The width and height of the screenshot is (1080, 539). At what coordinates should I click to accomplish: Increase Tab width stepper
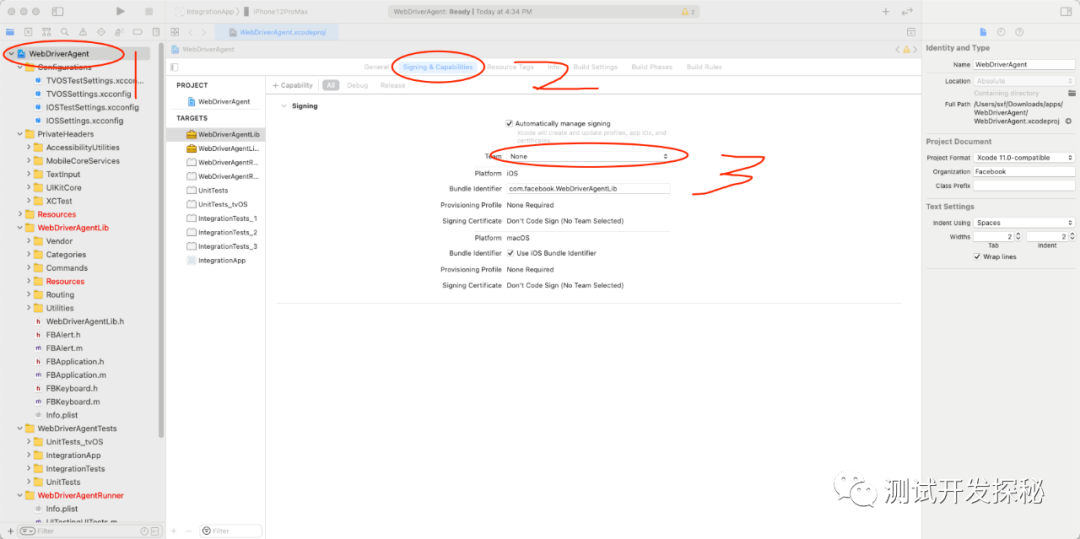[x=1018, y=236]
